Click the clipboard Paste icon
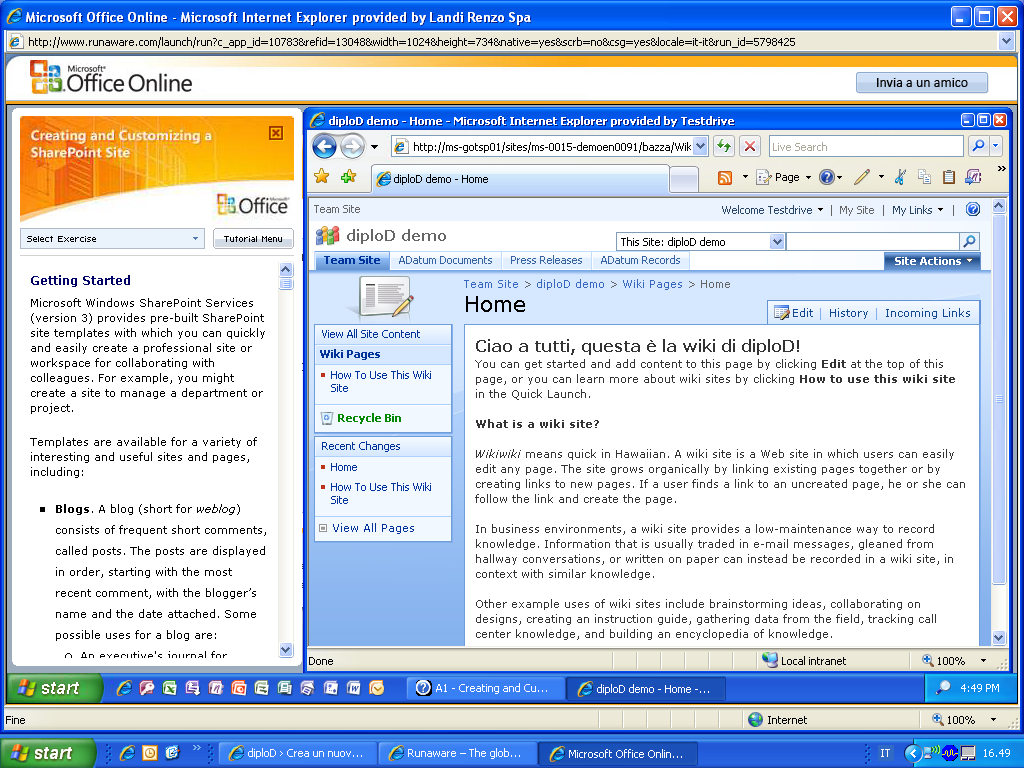This screenshot has height=768, width=1024. click(x=949, y=177)
